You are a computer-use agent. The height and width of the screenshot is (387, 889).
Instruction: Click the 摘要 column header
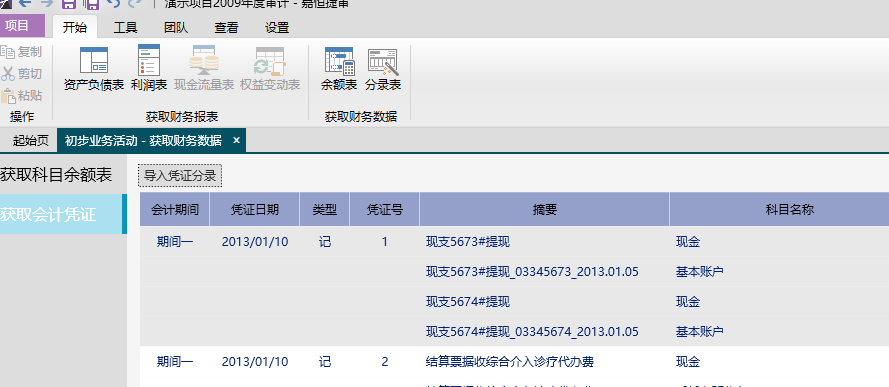tap(544, 210)
